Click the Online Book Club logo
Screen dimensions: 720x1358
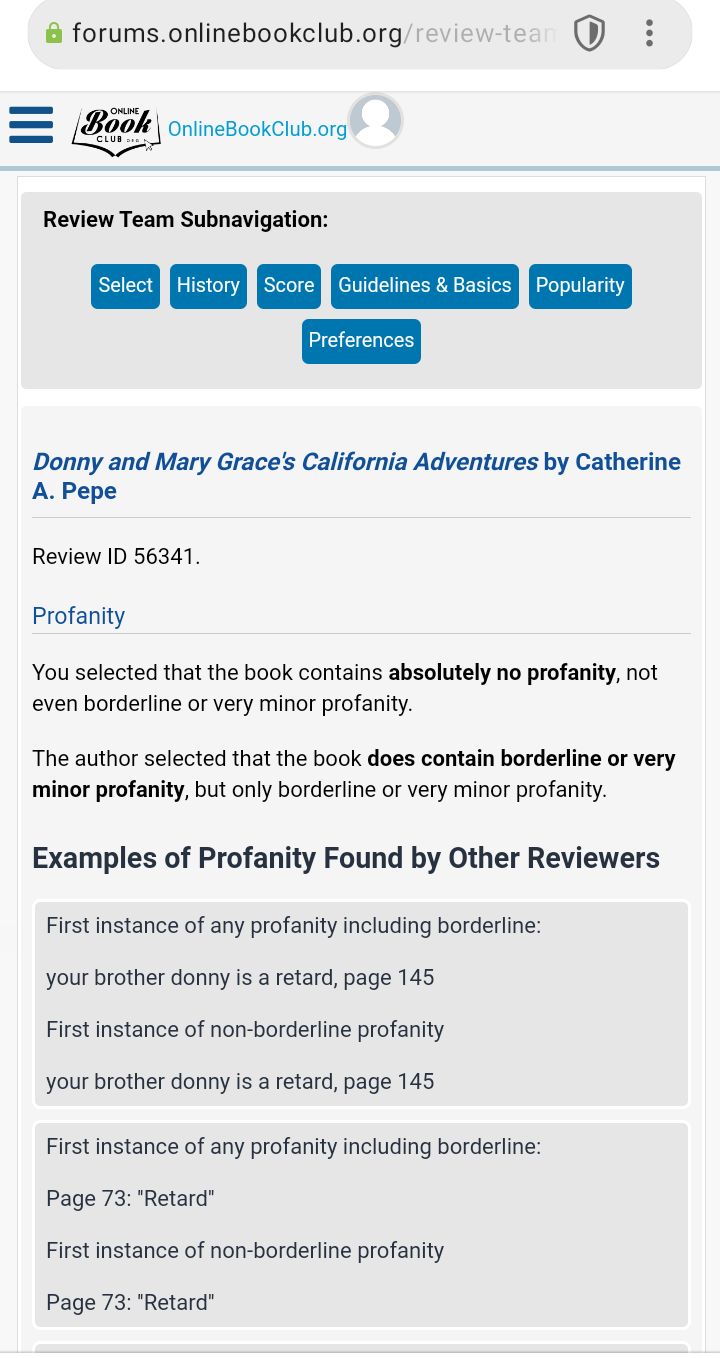[116, 130]
